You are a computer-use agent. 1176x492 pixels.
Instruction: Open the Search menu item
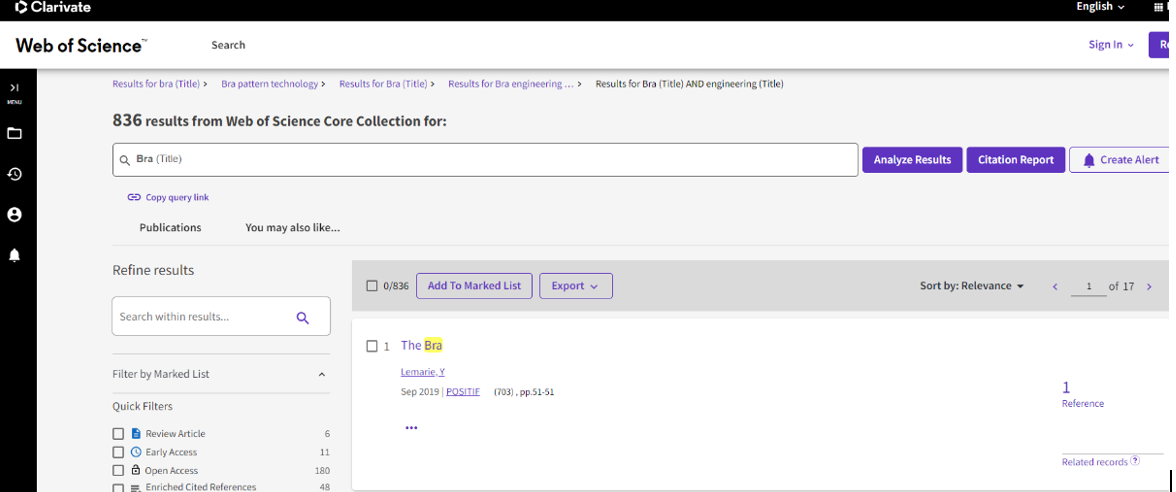point(228,45)
